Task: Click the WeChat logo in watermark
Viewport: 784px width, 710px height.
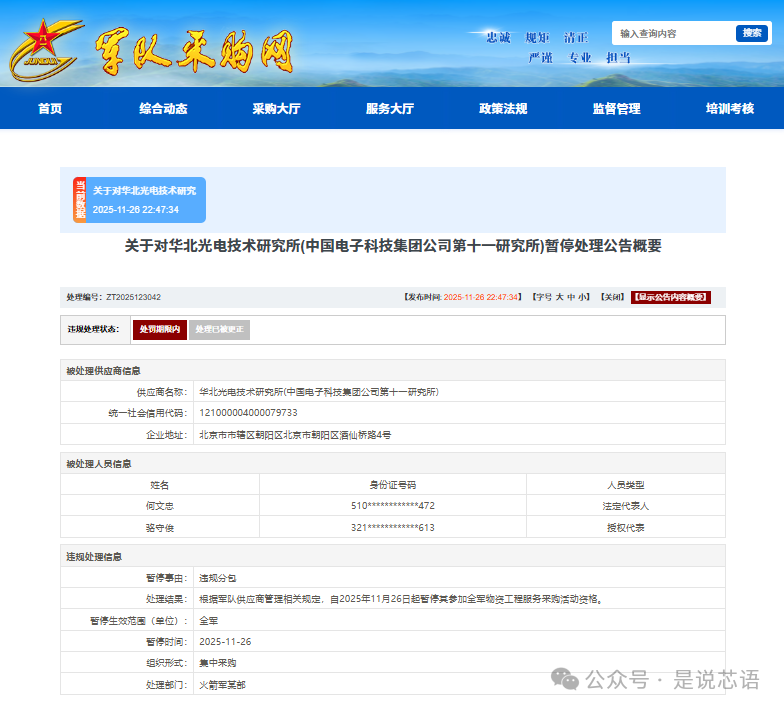Action: tap(568, 681)
